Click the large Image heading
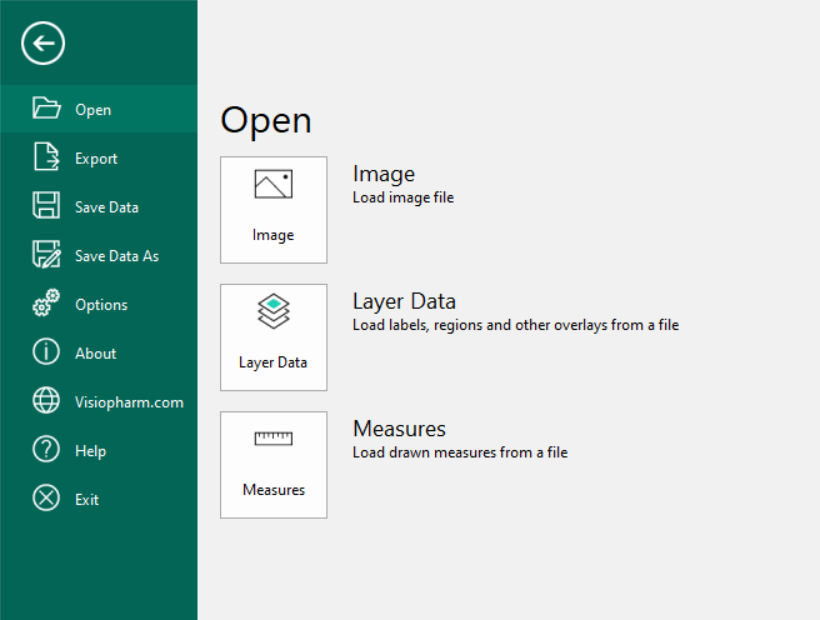 [x=384, y=175]
